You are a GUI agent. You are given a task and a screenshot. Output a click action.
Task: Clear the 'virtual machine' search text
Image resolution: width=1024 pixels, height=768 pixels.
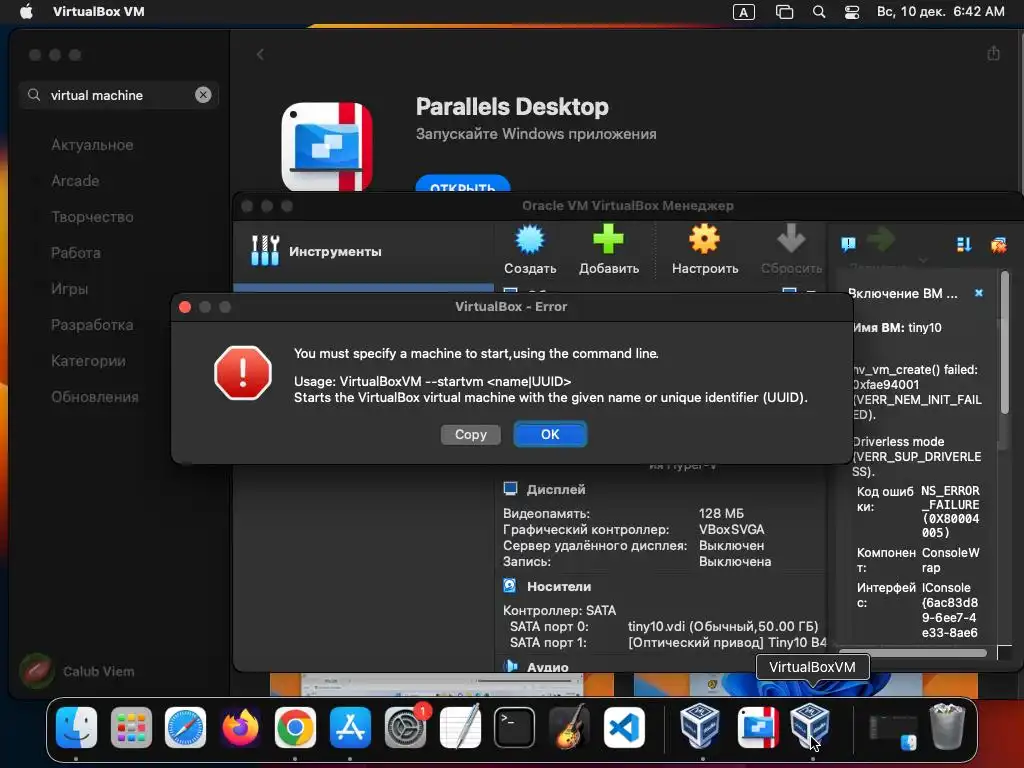203,95
